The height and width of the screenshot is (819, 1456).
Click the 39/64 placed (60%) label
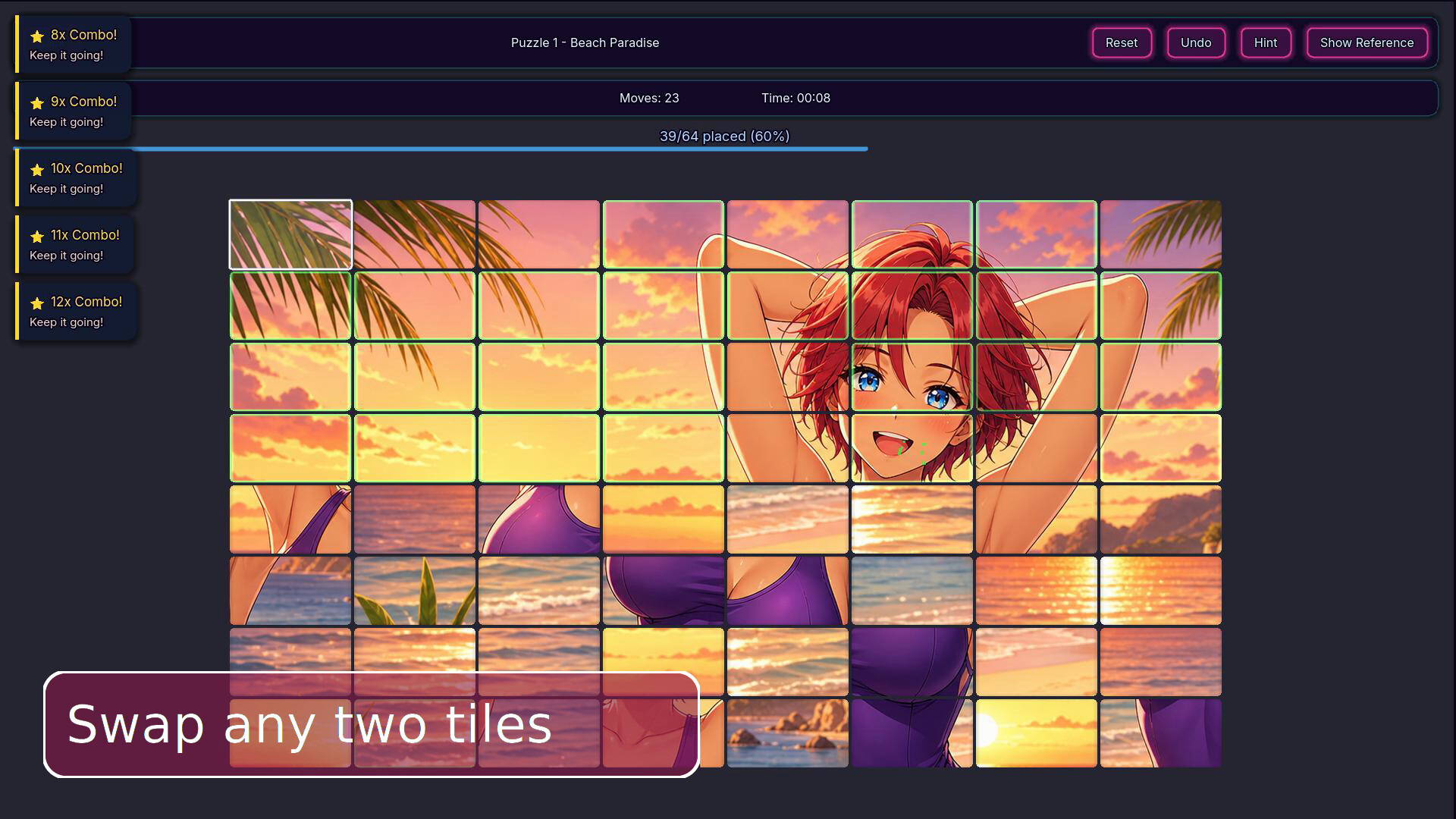pyautogui.click(x=724, y=136)
